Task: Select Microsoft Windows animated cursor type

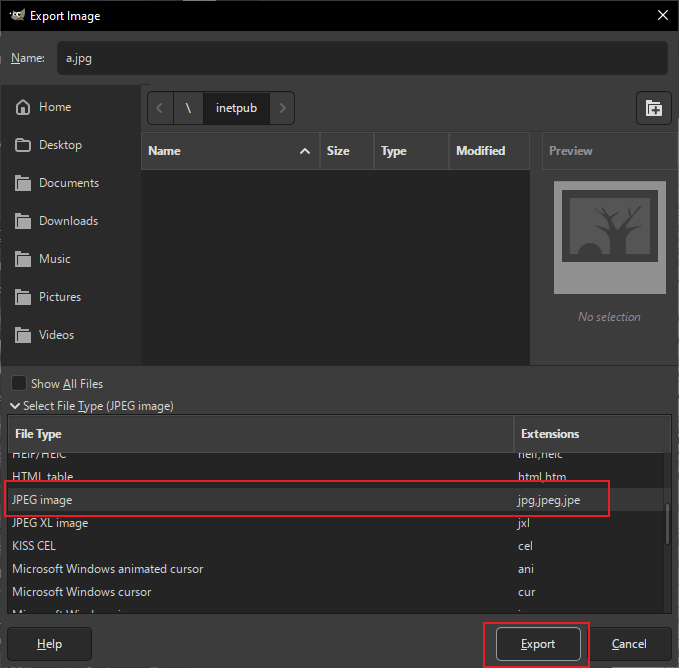Action: [107, 569]
